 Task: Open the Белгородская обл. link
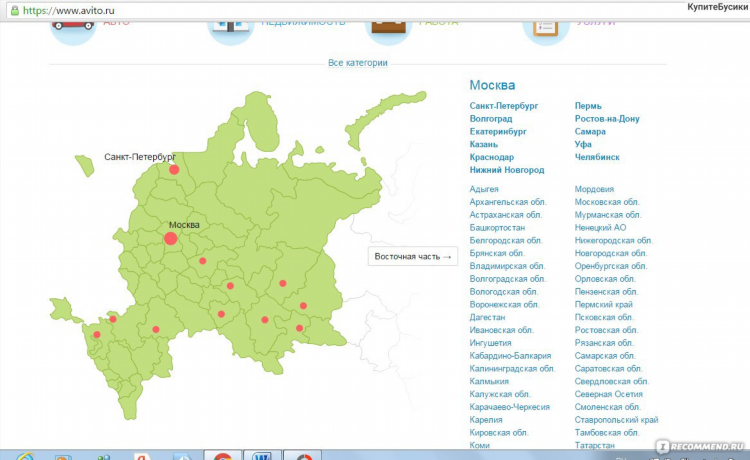point(506,241)
